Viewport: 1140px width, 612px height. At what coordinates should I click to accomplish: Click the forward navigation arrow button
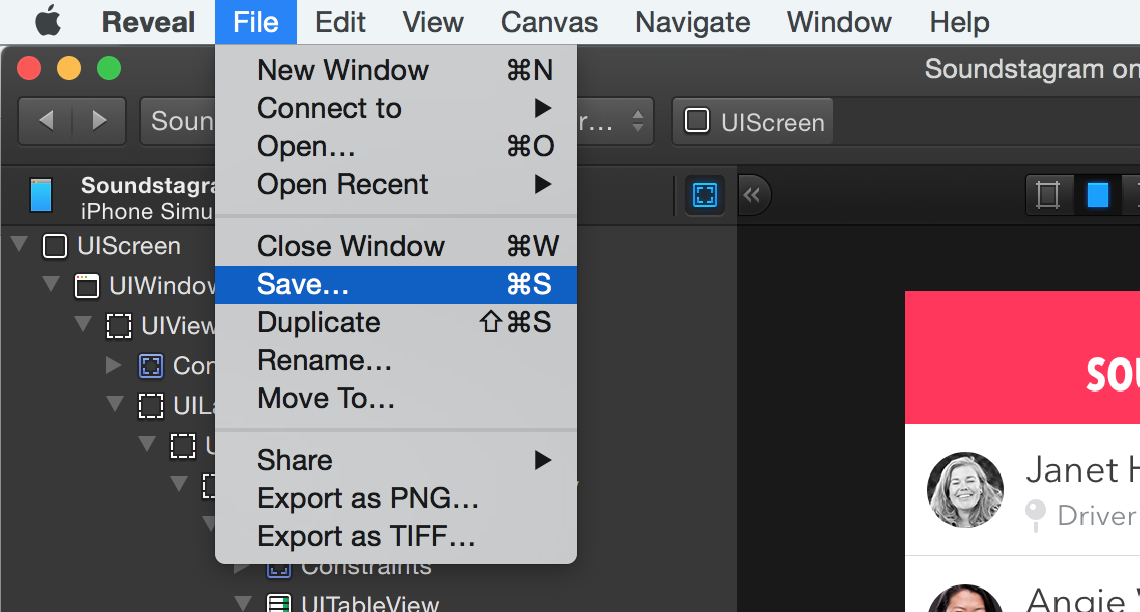click(99, 121)
